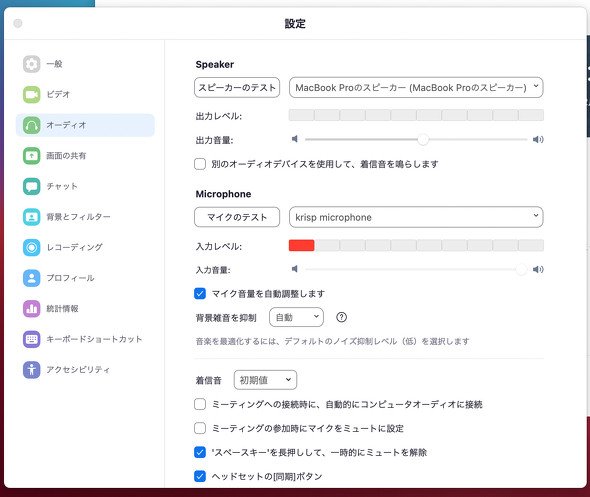The width and height of the screenshot is (590, 497).
Task: Uncheck スペースキー長押しでミュート解除 option
Action: (200, 452)
